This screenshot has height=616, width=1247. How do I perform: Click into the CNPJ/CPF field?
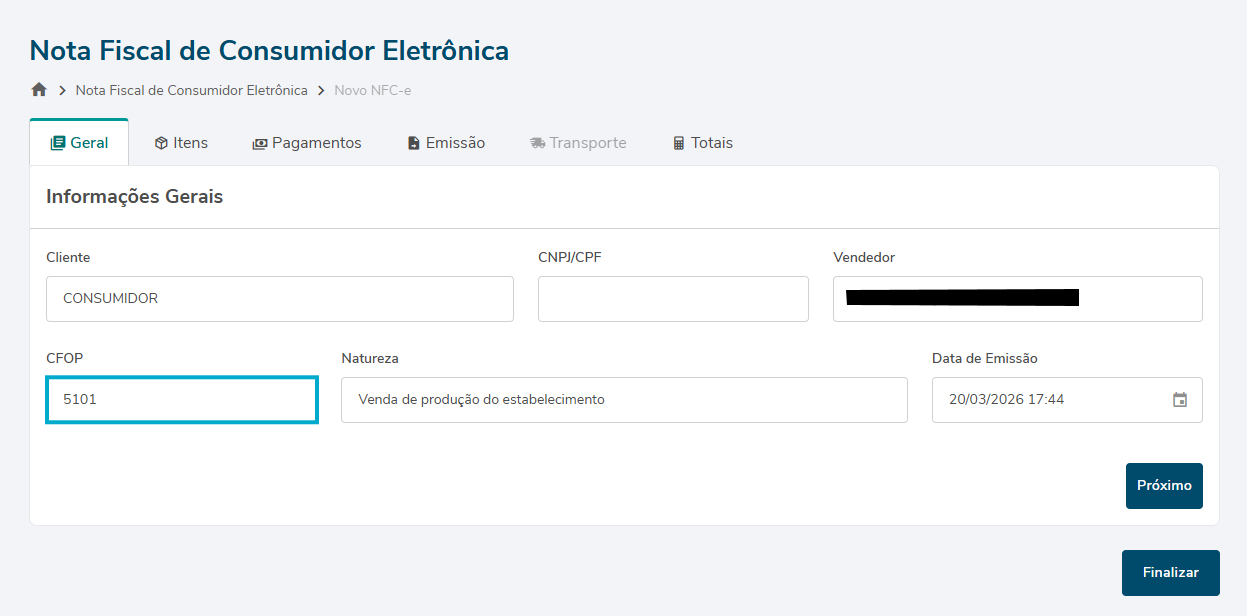pyautogui.click(x=673, y=299)
